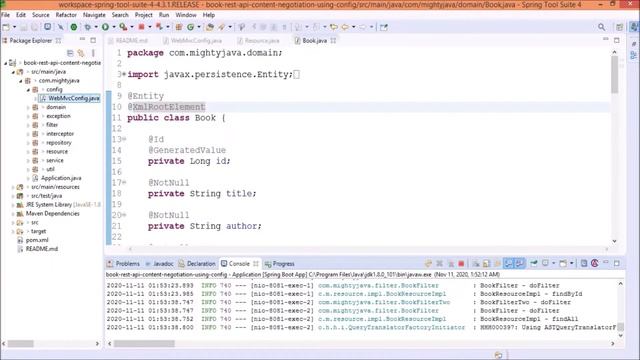This screenshot has width=640, height=360.
Task: Open the Window menu
Action: tap(186, 15)
